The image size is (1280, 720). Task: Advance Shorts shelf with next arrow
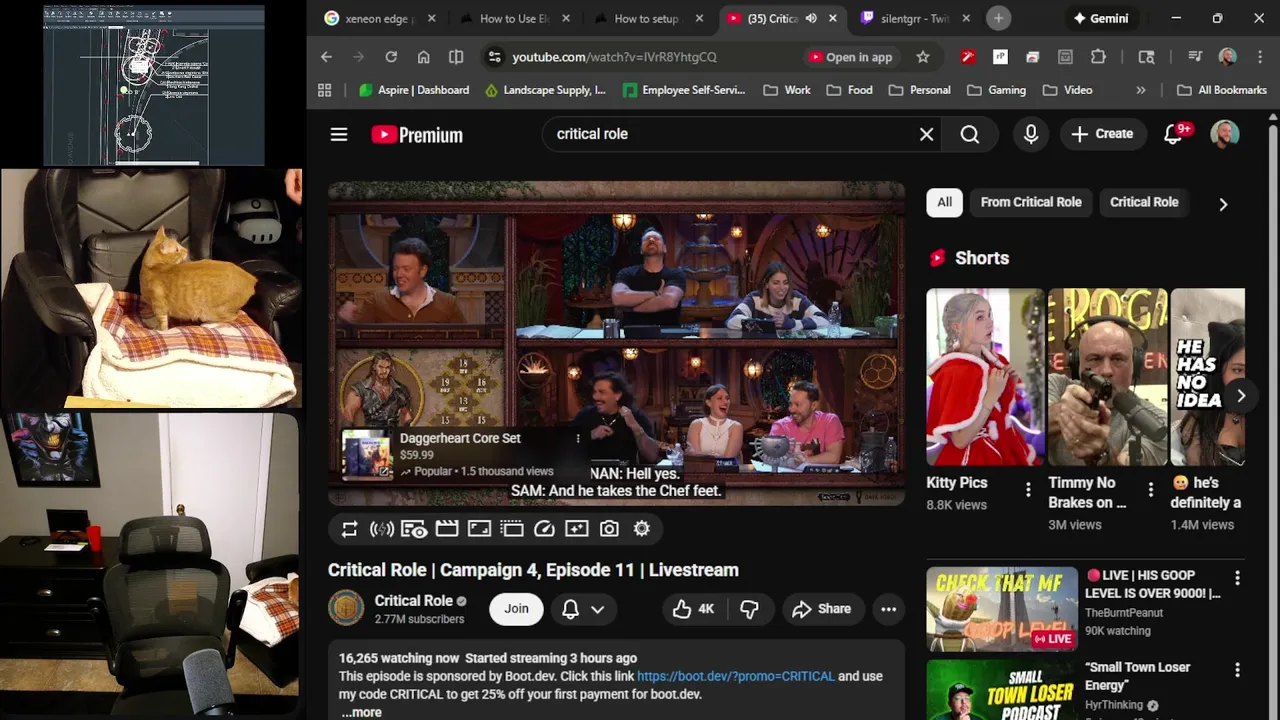point(1240,396)
